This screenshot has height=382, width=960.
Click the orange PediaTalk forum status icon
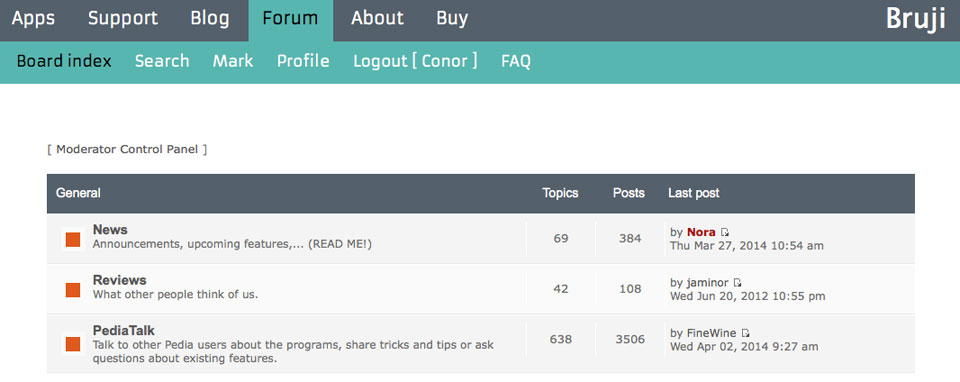(x=73, y=344)
